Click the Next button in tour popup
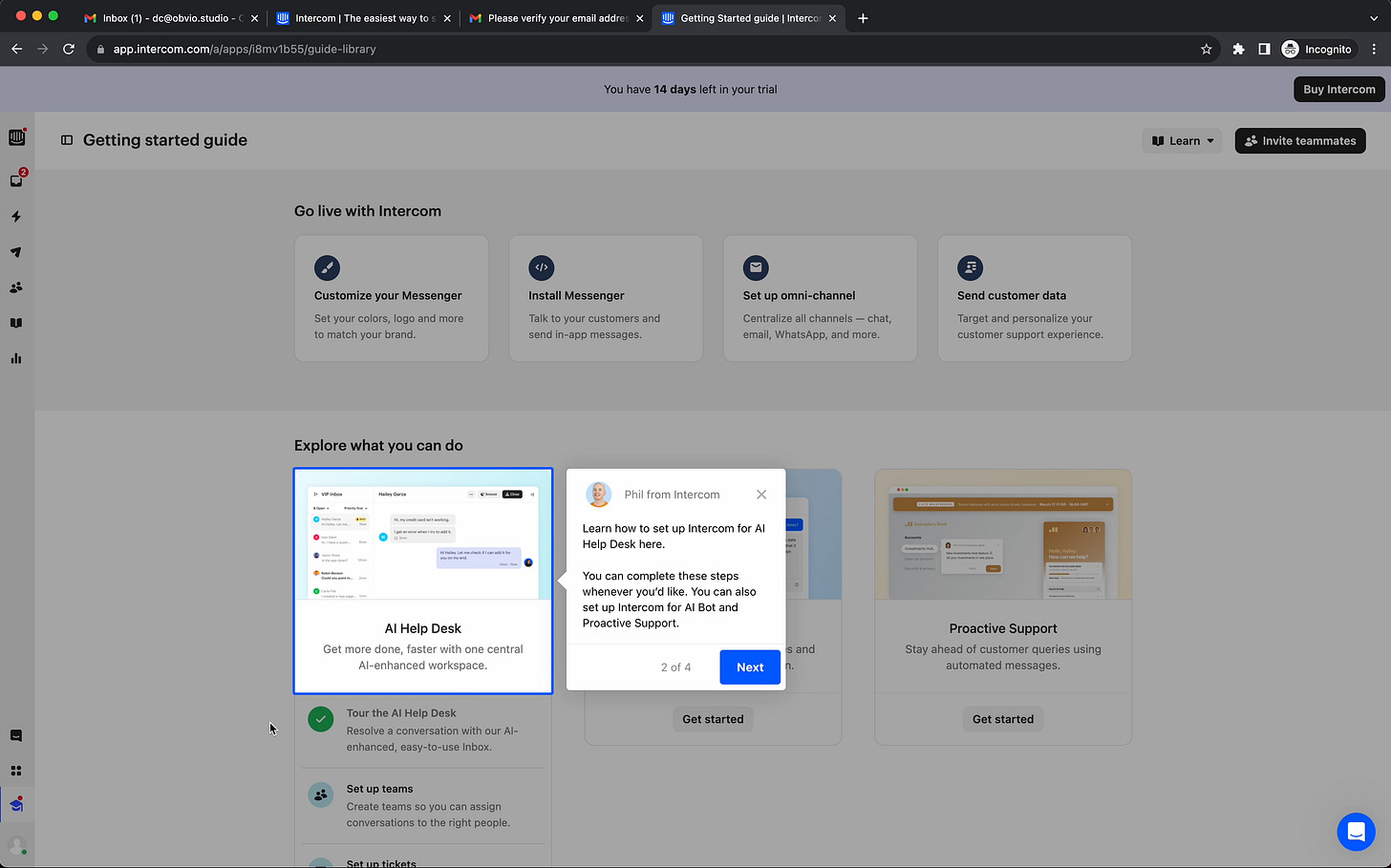 750,667
